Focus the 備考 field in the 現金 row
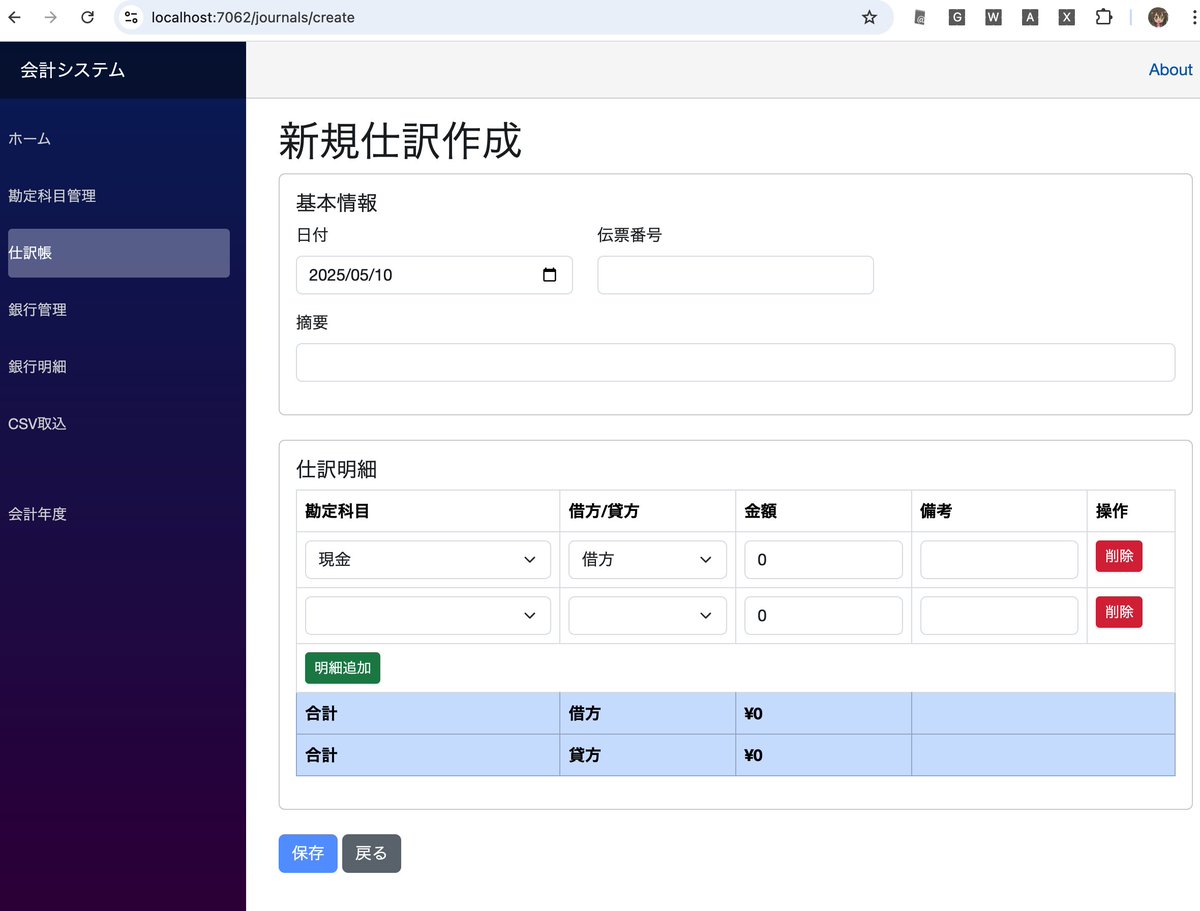This screenshot has width=1200, height=911. tap(999, 560)
